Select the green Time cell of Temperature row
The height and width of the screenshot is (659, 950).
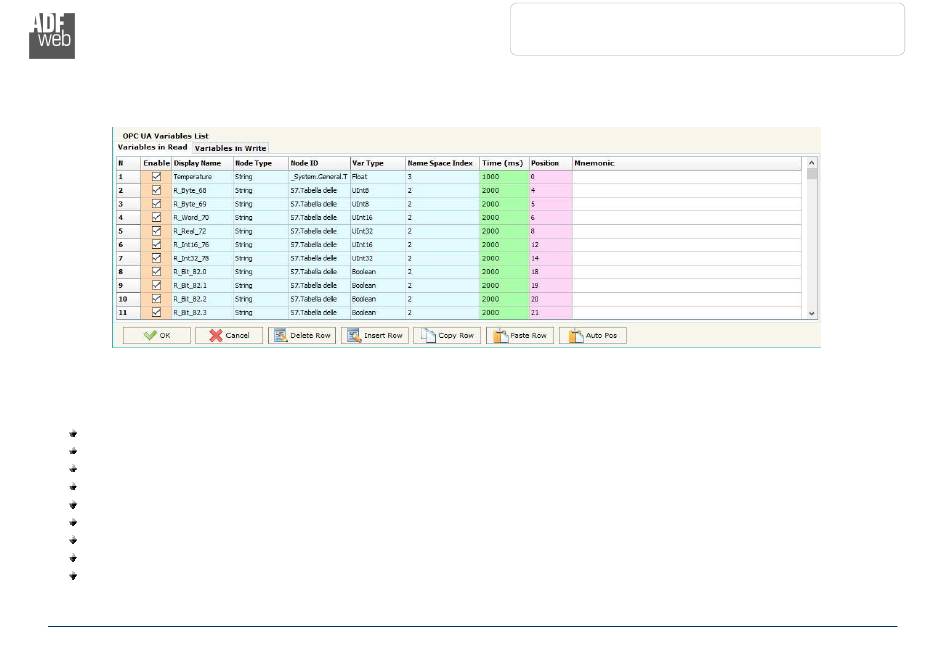pyautogui.click(x=503, y=176)
